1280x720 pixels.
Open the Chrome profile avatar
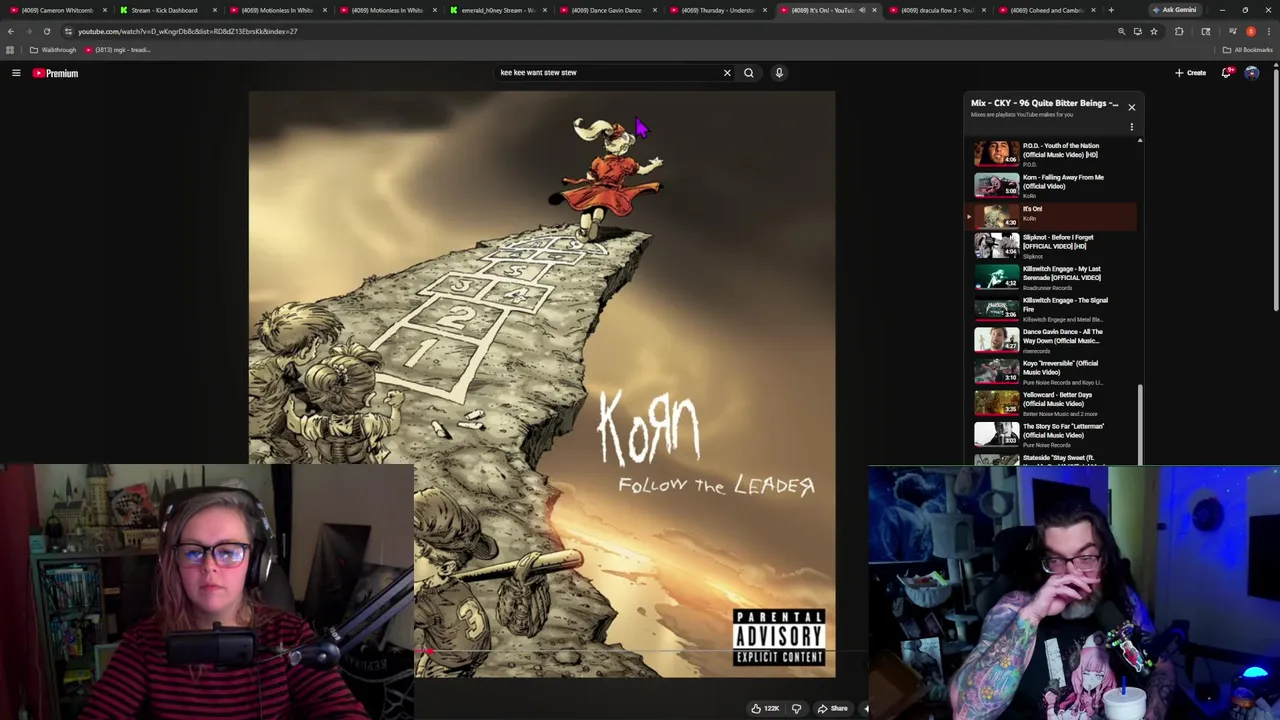pos(1250,31)
